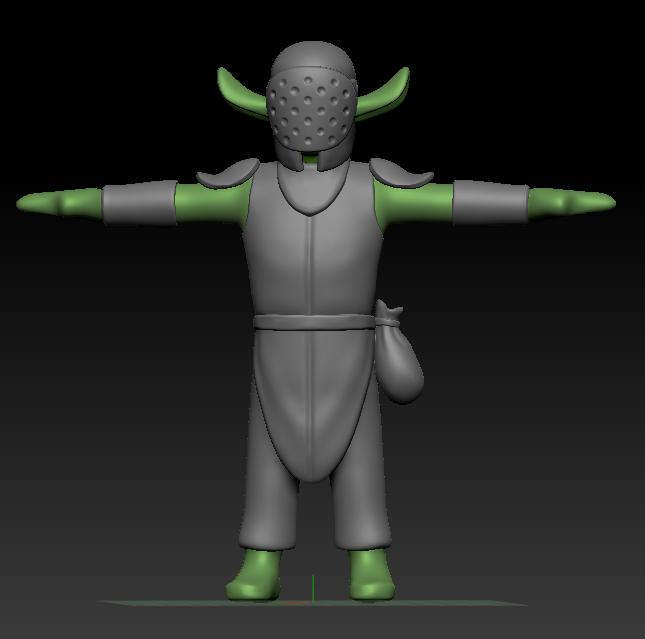Select the green horn on the screen-left side
Image resolution: width=645 pixels, height=639 pixels.
(241, 95)
